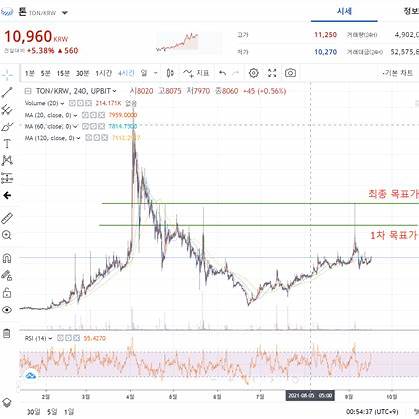Click the undo arrow
419x419 pixels.
[222, 73]
